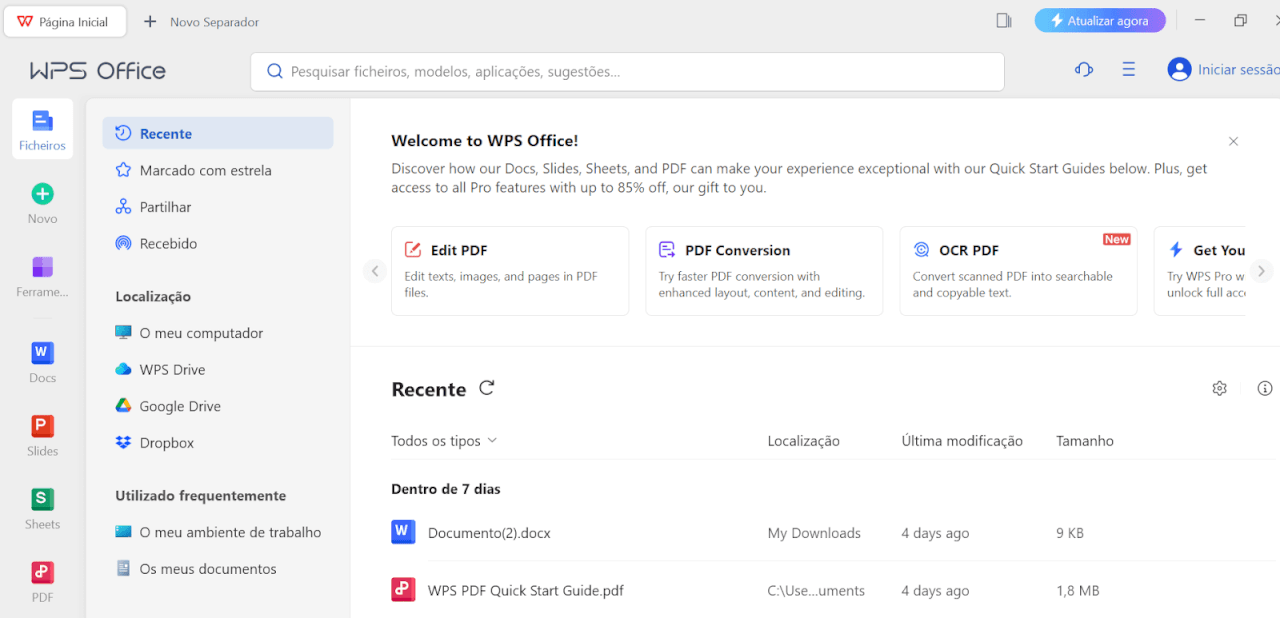
Task: Open the headset support icon
Action: (1083, 70)
